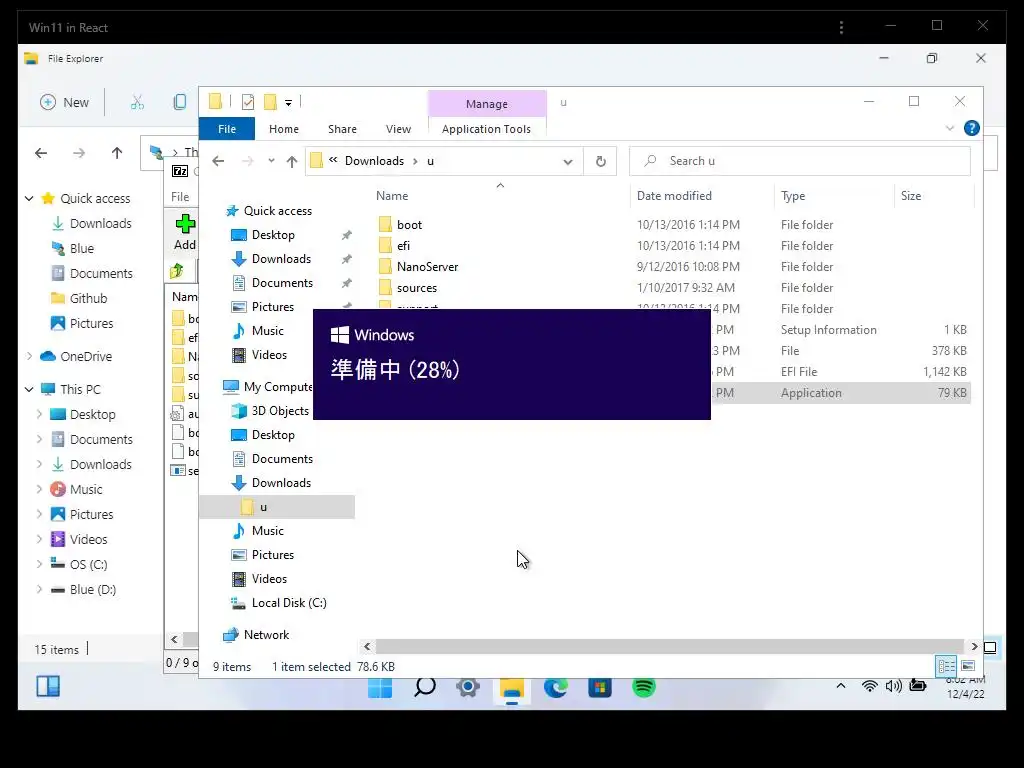Sort by the Name column header
The width and height of the screenshot is (1024, 768).
[392, 196]
